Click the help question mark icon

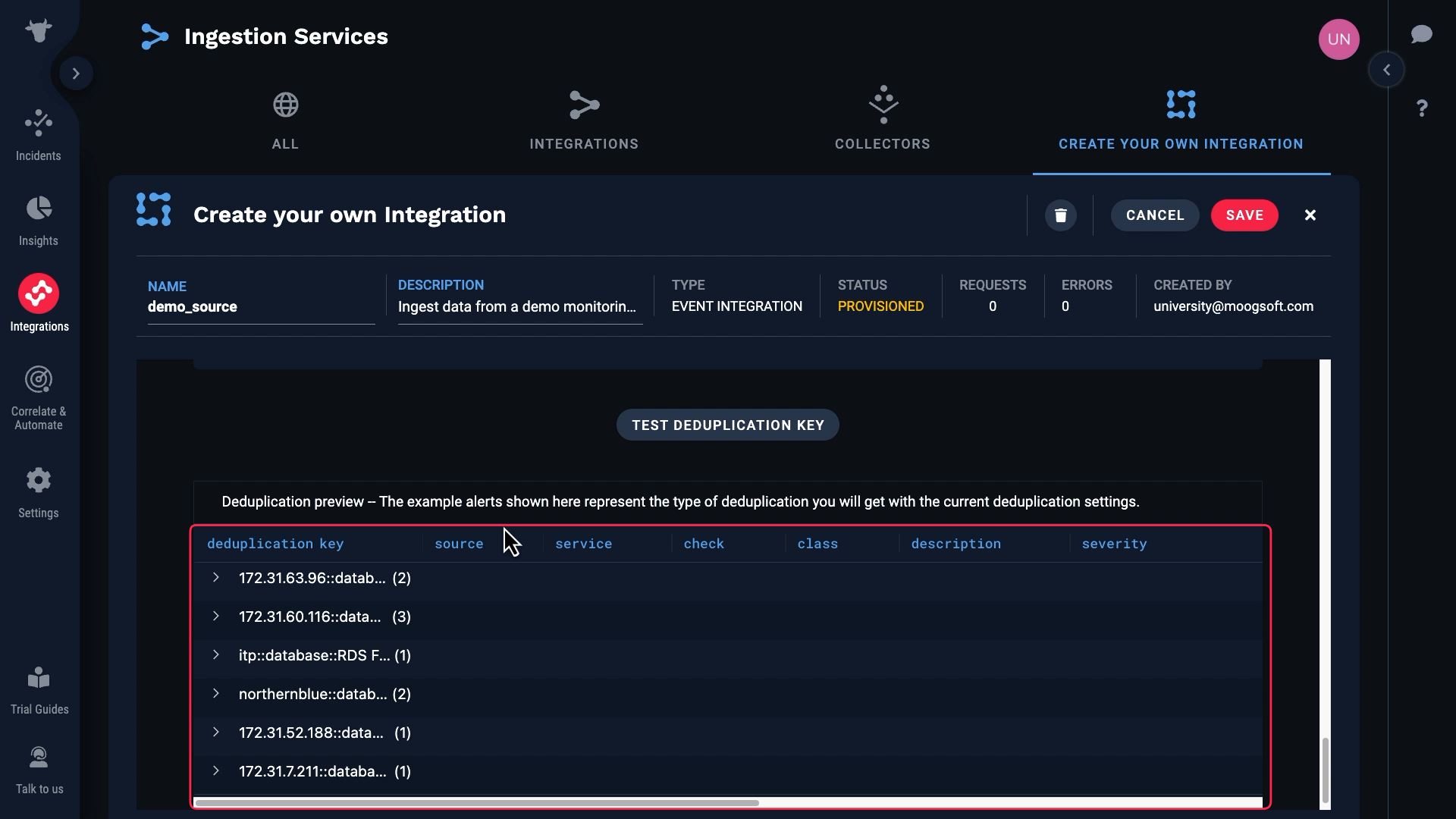click(1422, 108)
